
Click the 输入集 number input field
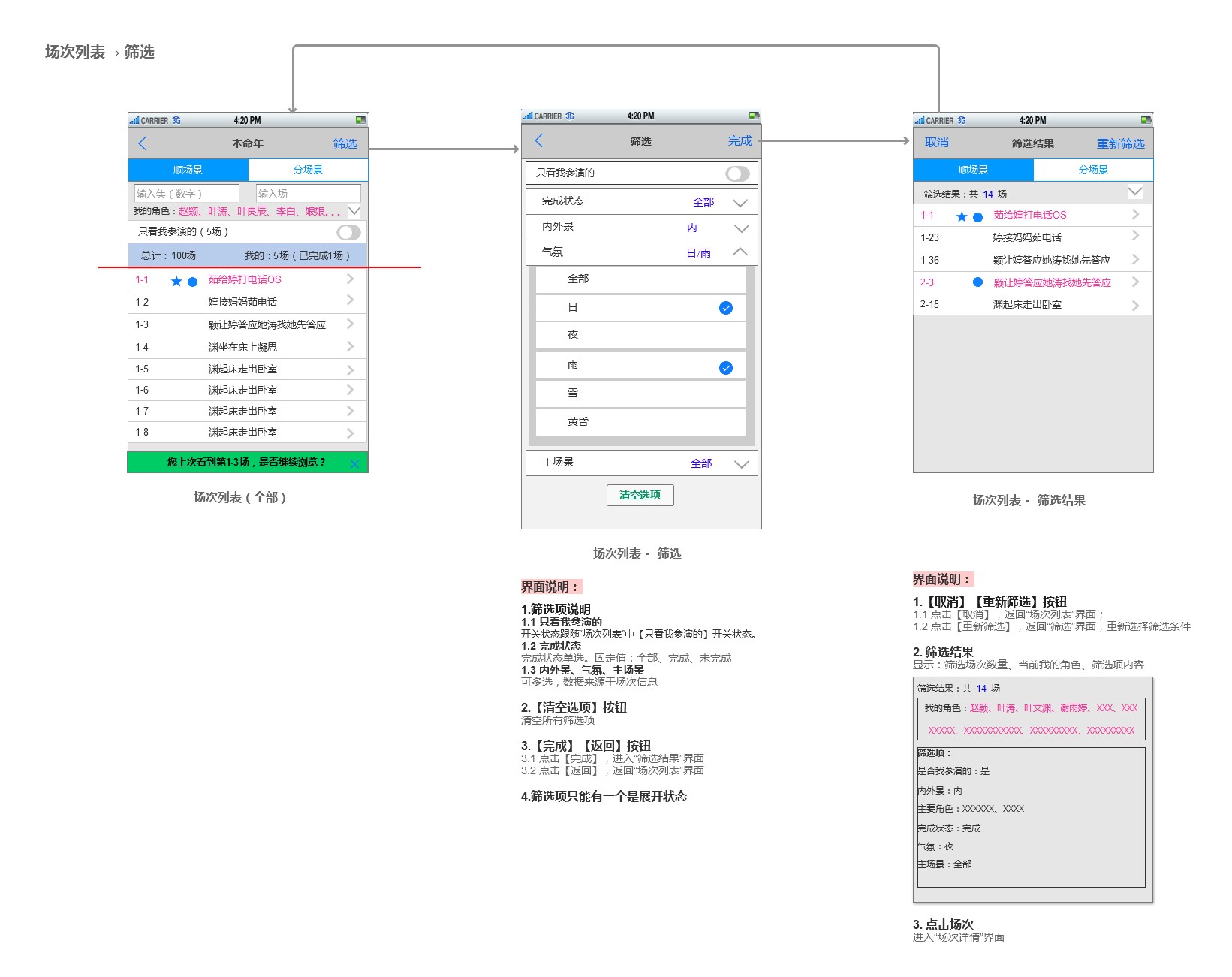coord(186,194)
